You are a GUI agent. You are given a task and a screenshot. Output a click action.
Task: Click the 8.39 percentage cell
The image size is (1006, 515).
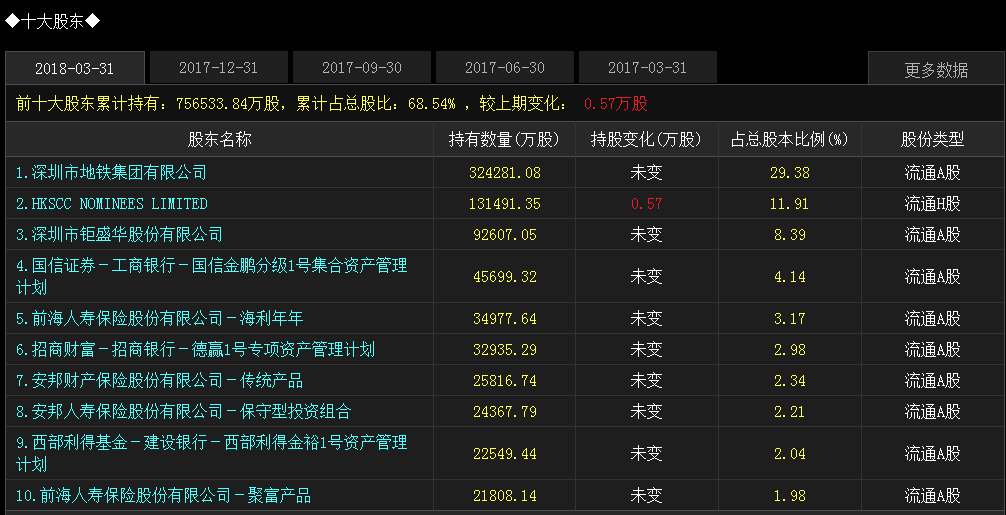[790, 234]
